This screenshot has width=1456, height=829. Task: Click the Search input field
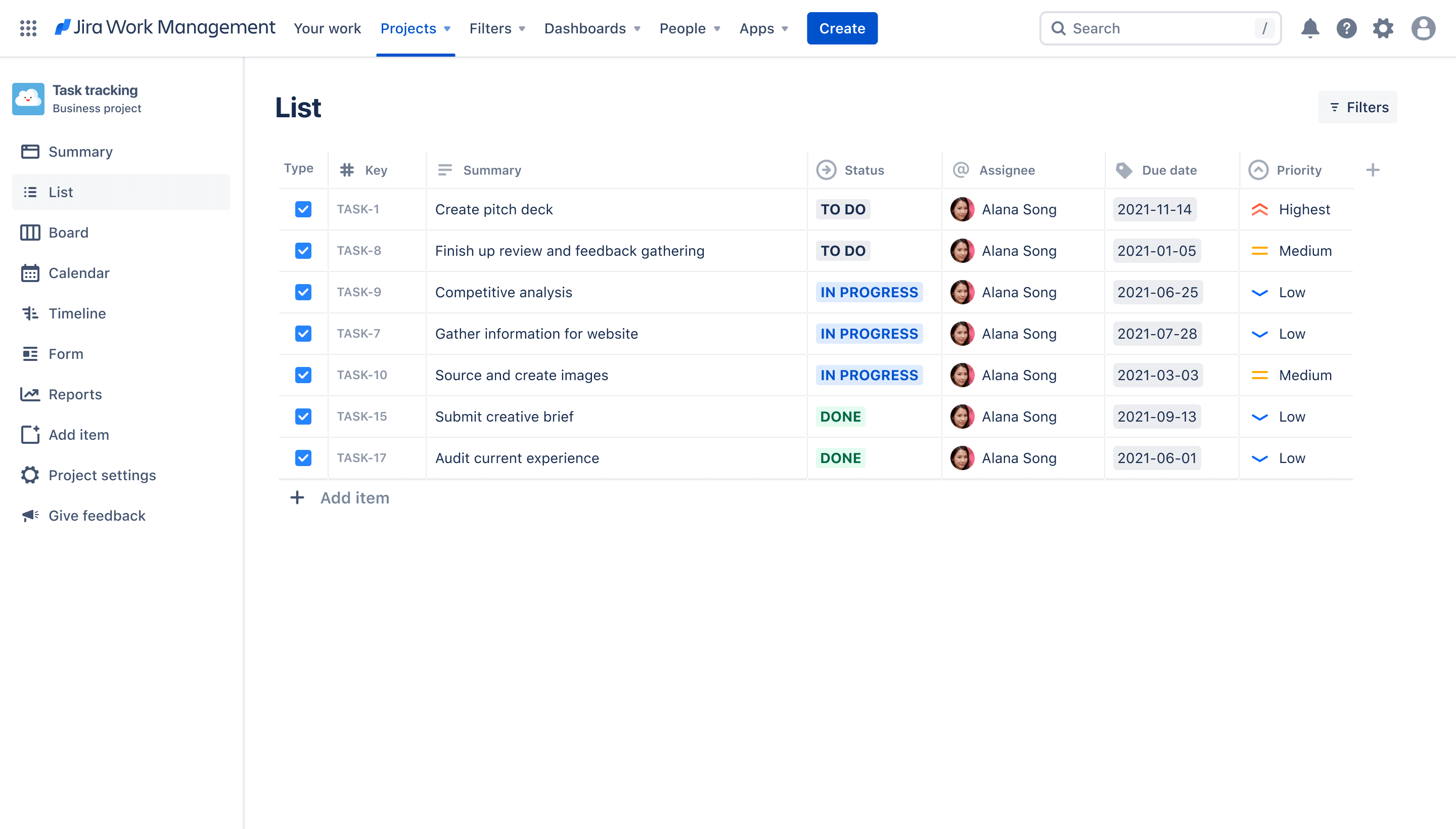(x=1161, y=28)
